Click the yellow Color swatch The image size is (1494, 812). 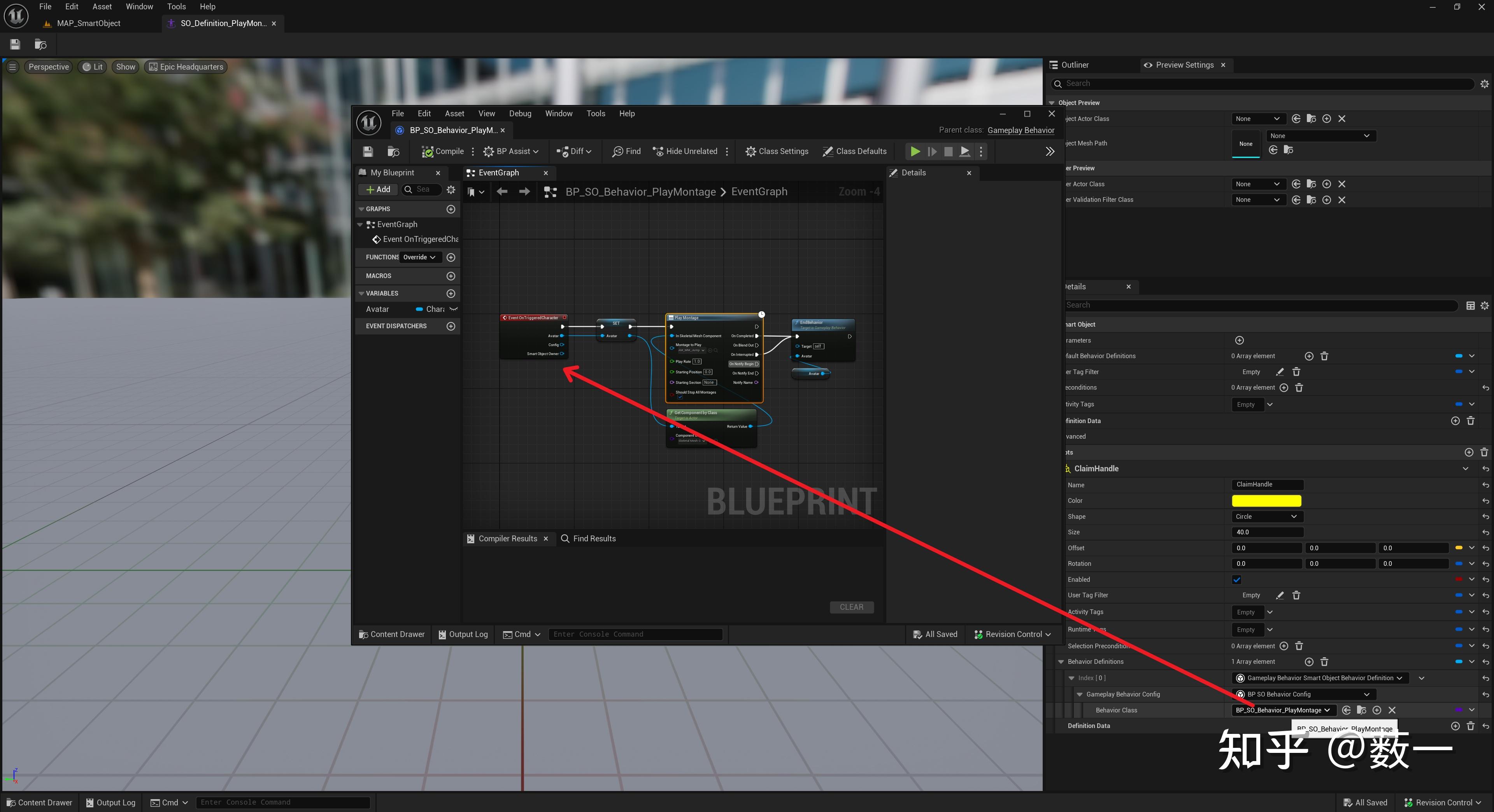point(1266,501)
